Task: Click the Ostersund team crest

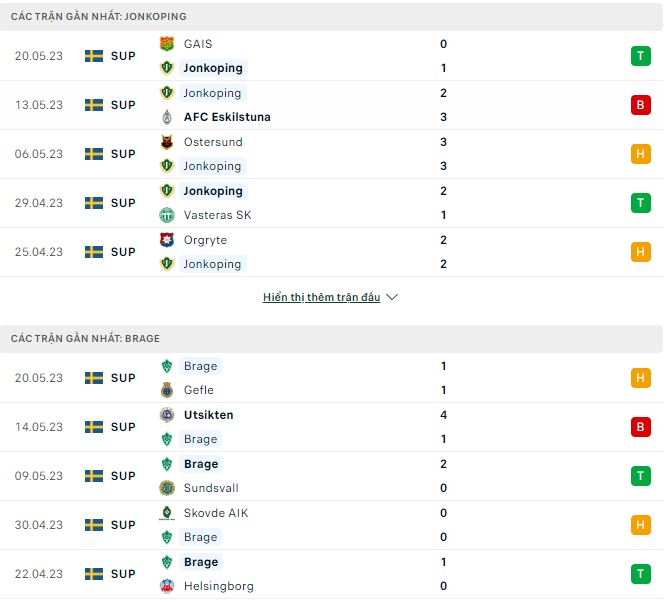Action: [x=167, y=142]
